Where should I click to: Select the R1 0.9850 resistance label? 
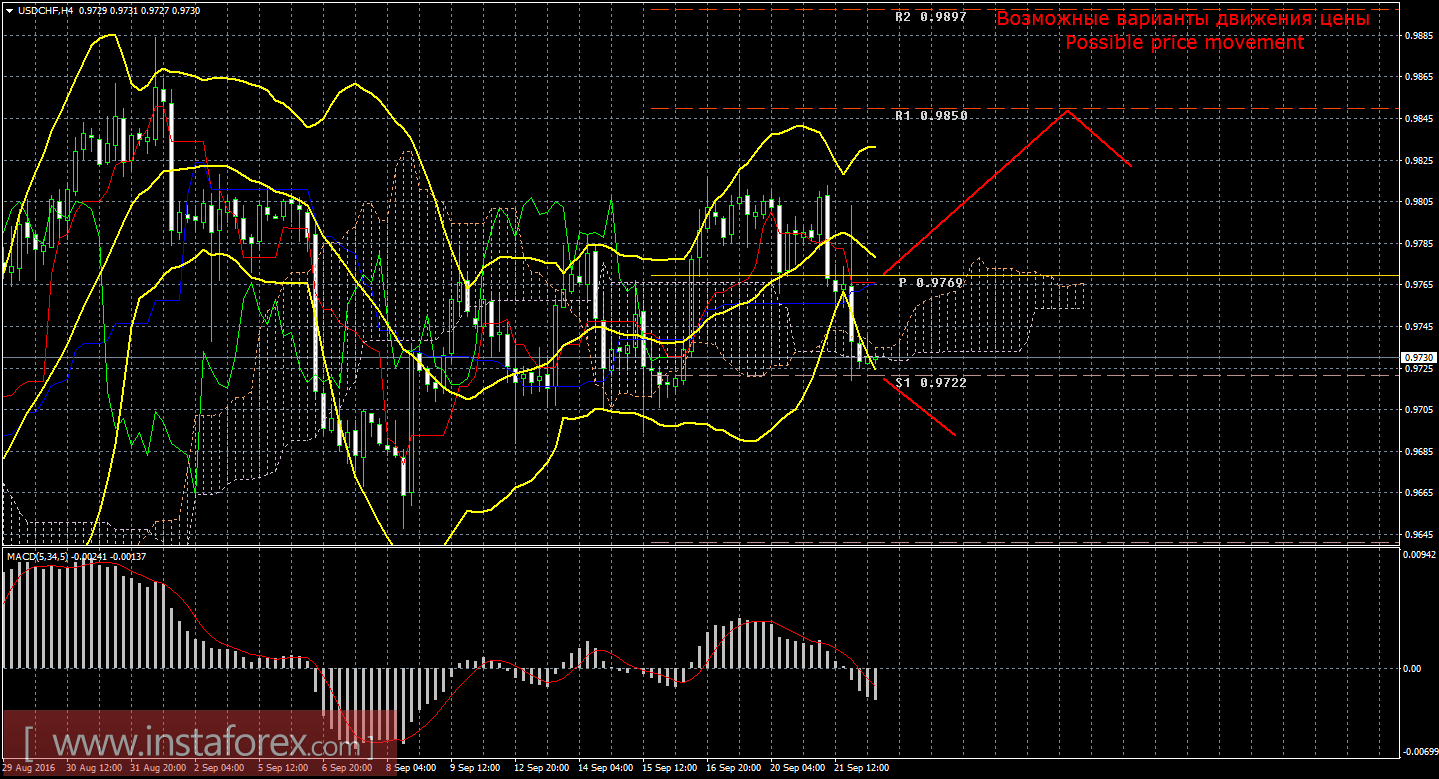(930, 116)
